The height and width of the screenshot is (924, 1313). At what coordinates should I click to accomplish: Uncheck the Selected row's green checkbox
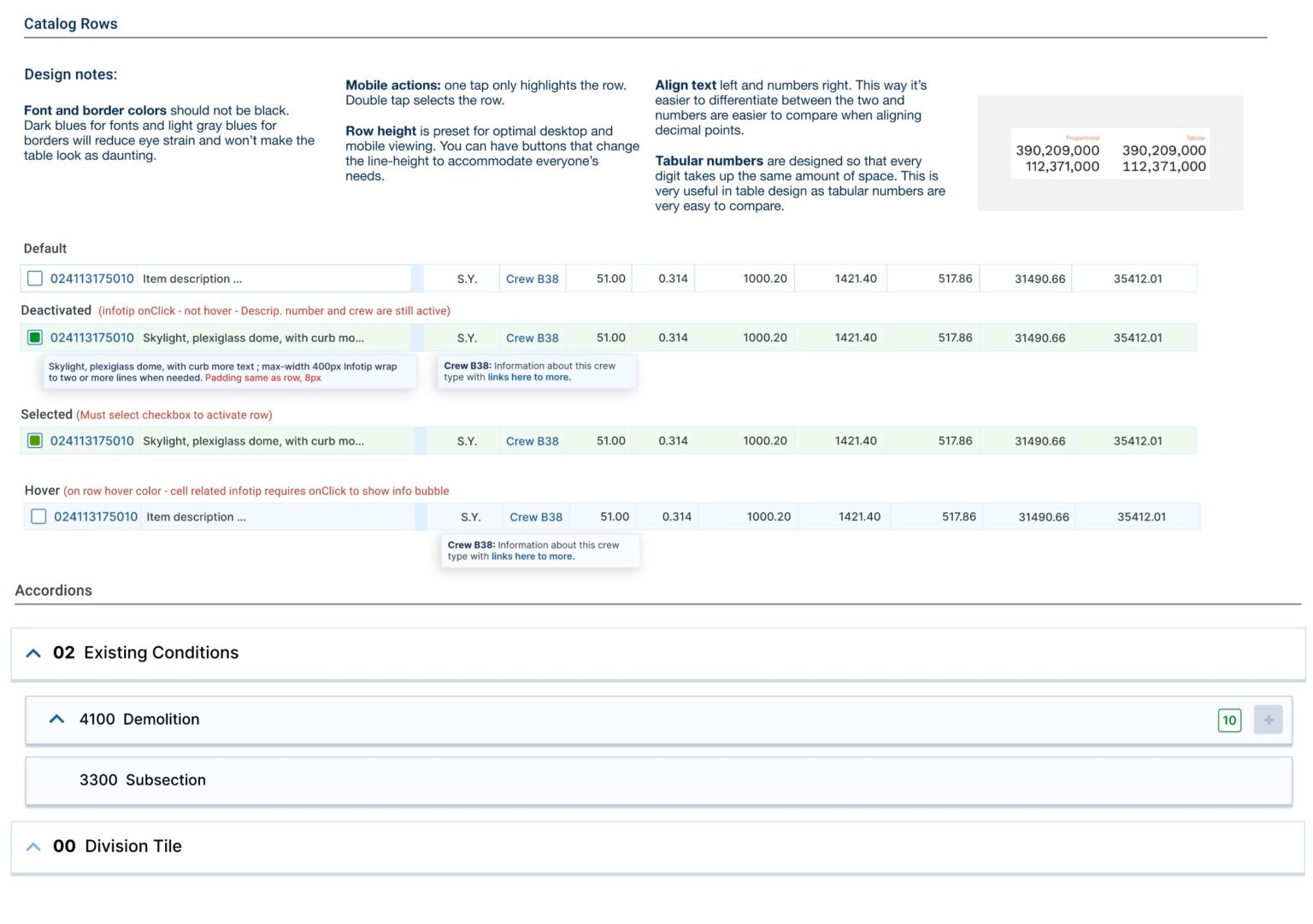pyautogui.click(x=35, y=441)
